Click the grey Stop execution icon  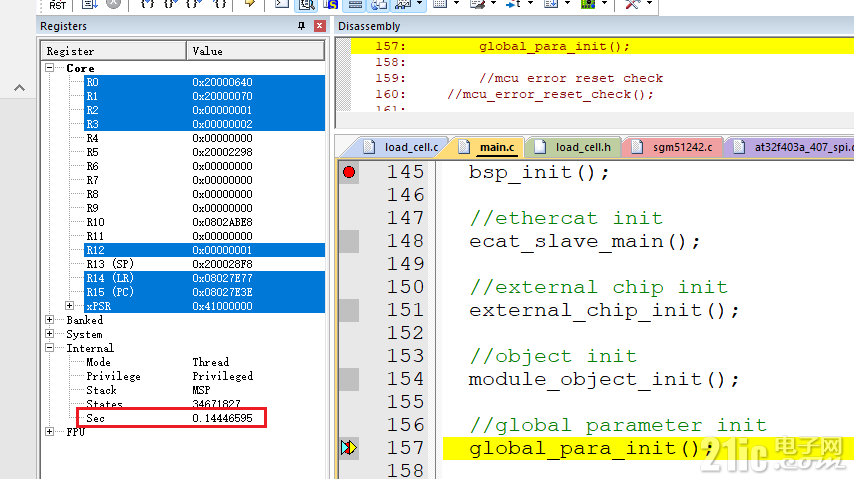point(113,3)
